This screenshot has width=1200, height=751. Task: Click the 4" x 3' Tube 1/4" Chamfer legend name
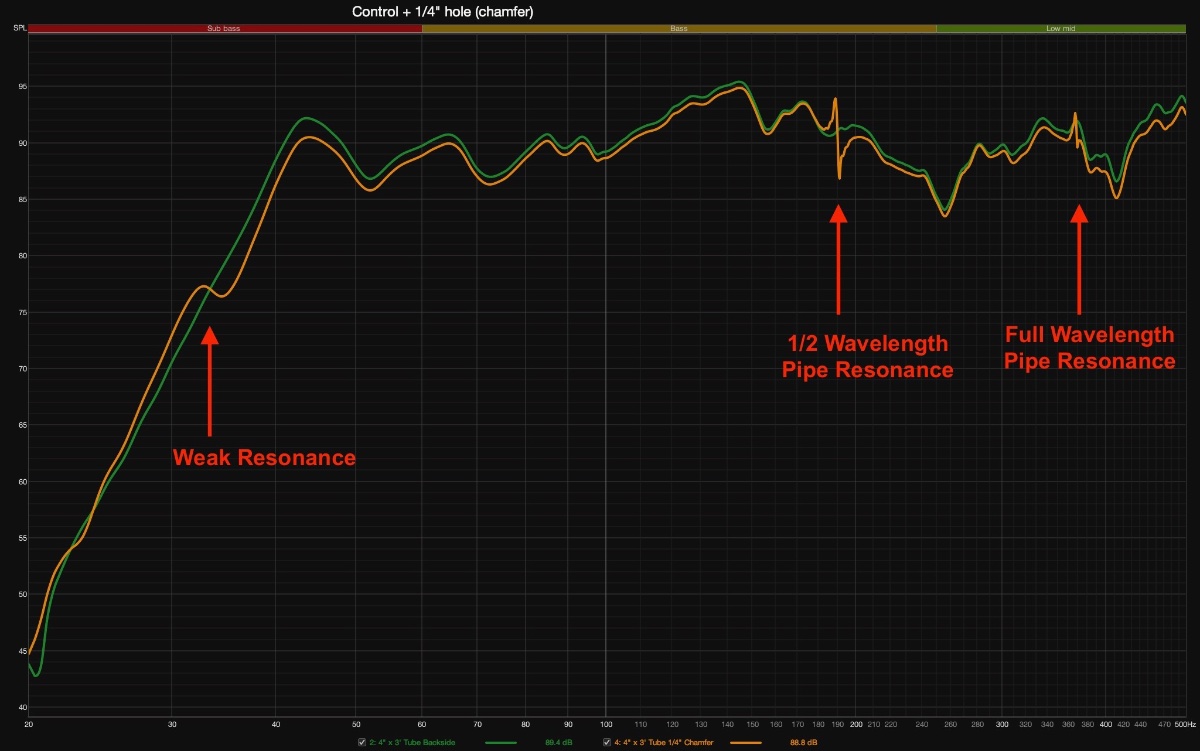tap(661, 742)
